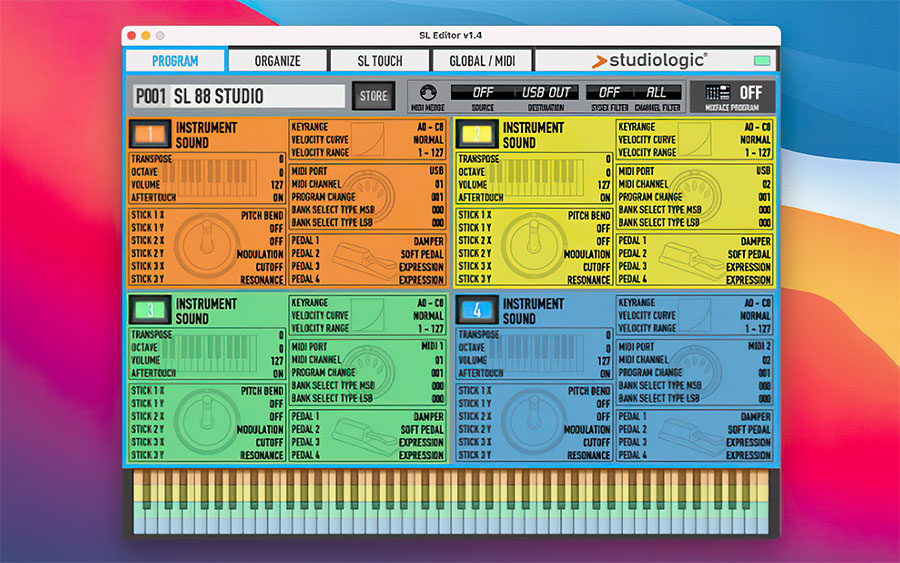Click zone 3 mini keyboard graphic
This screenshot has width=900, height=563.
[210, 354]
